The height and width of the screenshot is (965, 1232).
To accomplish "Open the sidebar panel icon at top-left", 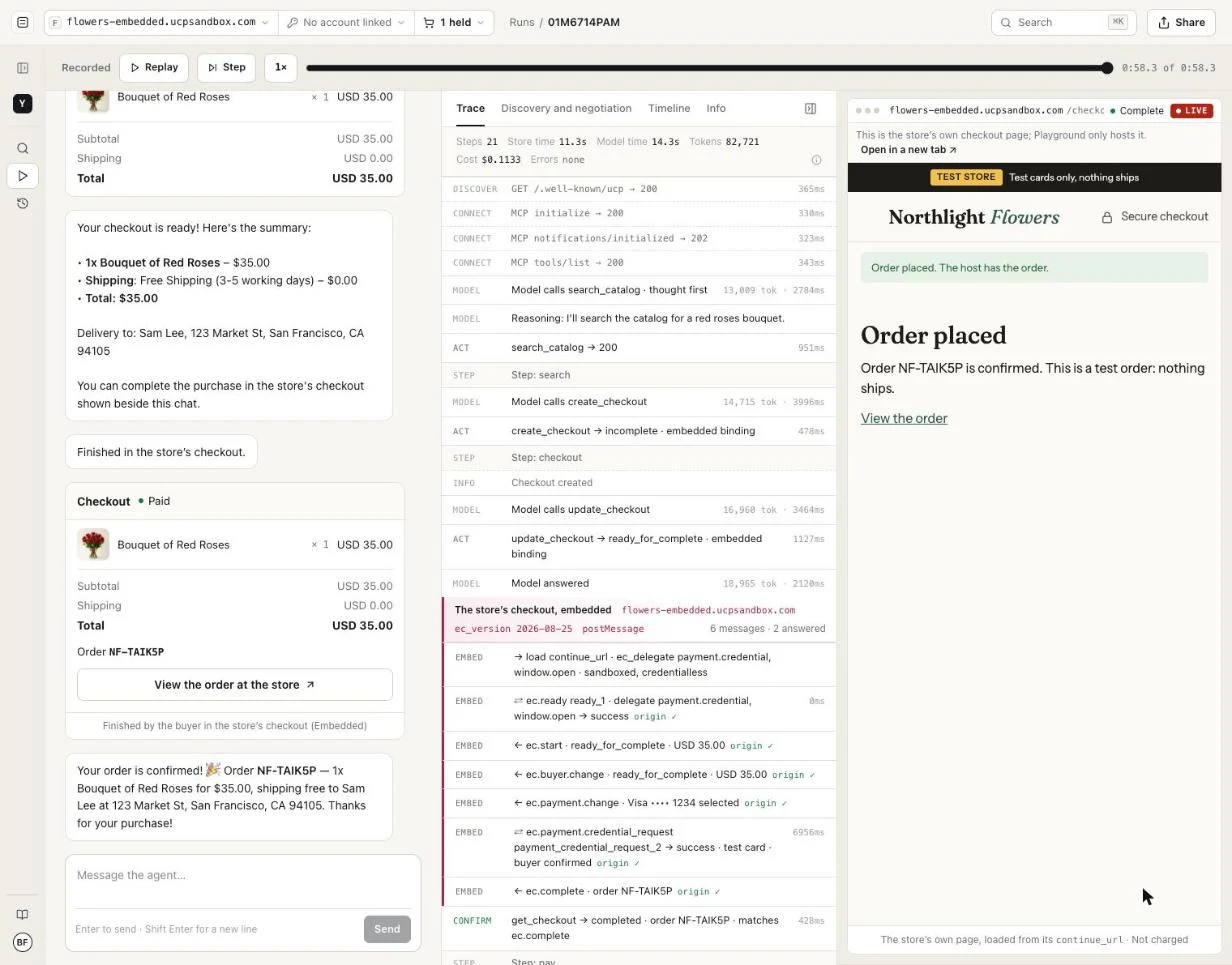I will 22,22.
